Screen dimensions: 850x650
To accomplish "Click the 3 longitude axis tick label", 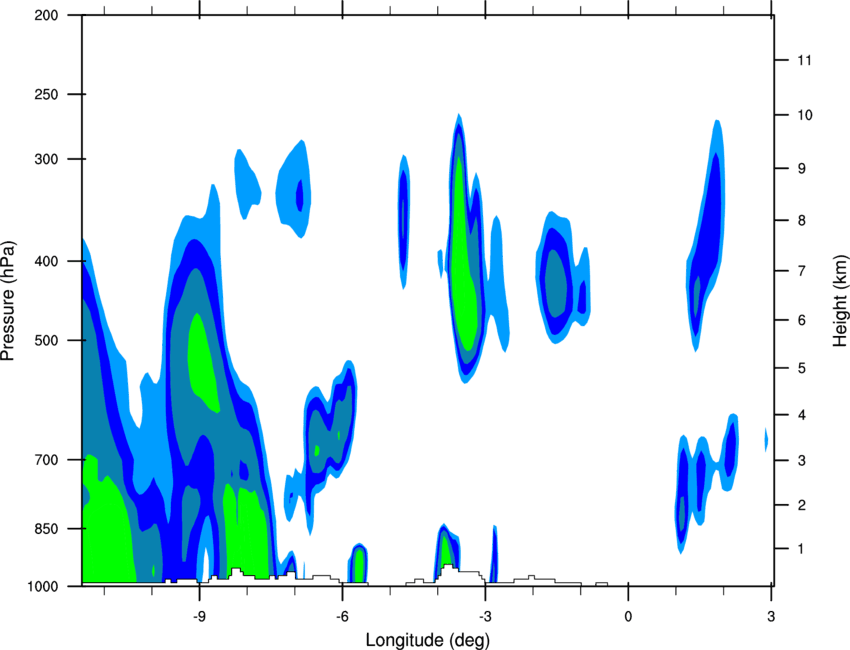I will point(771,616).
